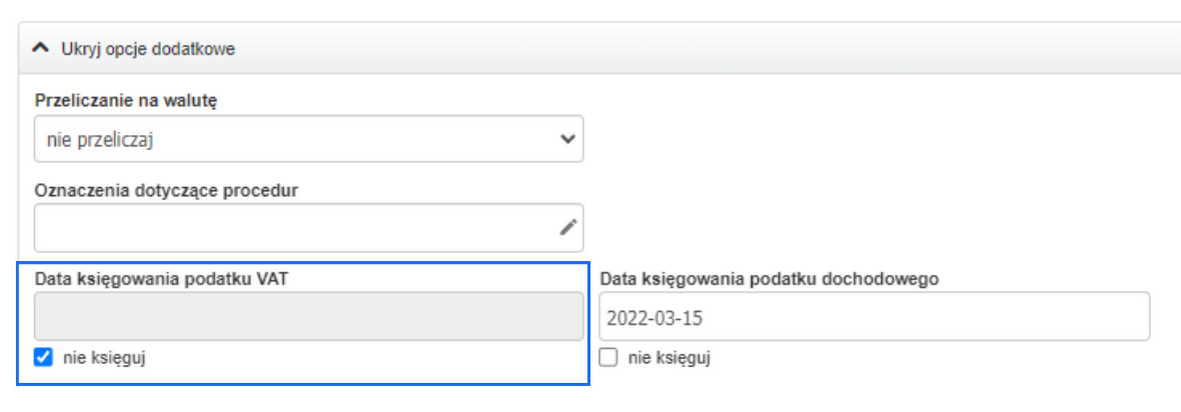This screenshot has width=1181, height=412.
Task: Check 'nie księguj' box under income tax date
Action: click(608, 358)
